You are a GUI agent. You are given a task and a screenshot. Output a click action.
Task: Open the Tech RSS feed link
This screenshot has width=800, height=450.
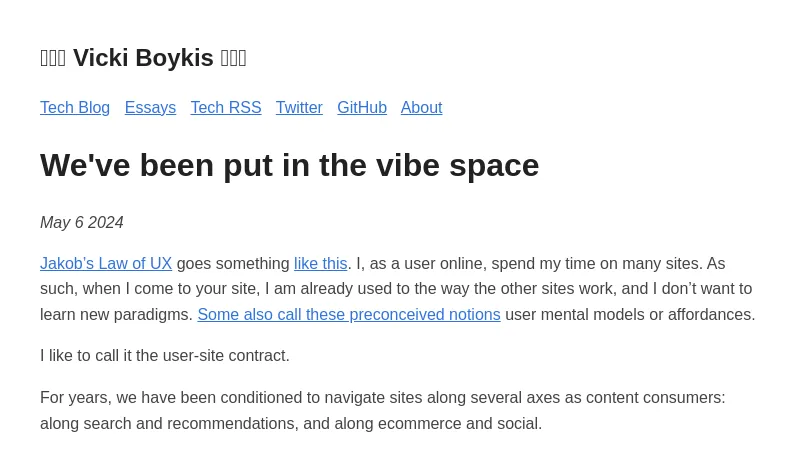[226, 108]
